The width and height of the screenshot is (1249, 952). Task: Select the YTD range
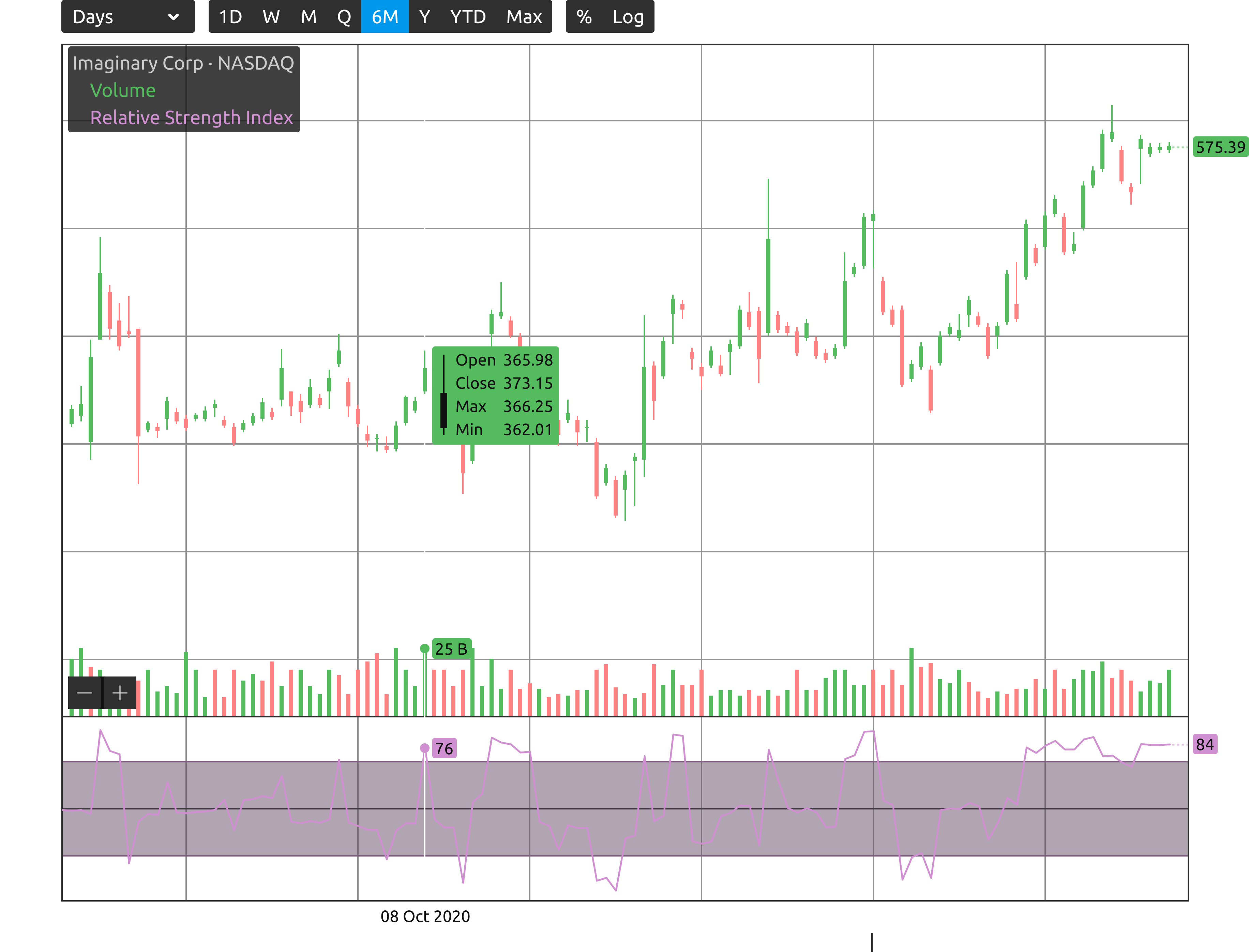point(468,17)
